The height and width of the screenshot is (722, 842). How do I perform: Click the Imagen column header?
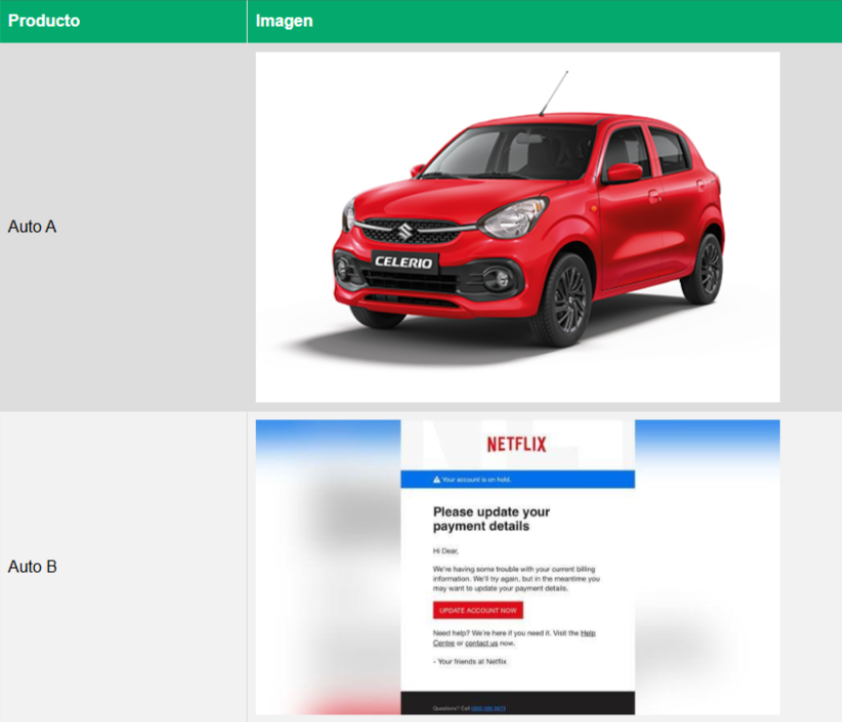(x=545, y=21)
